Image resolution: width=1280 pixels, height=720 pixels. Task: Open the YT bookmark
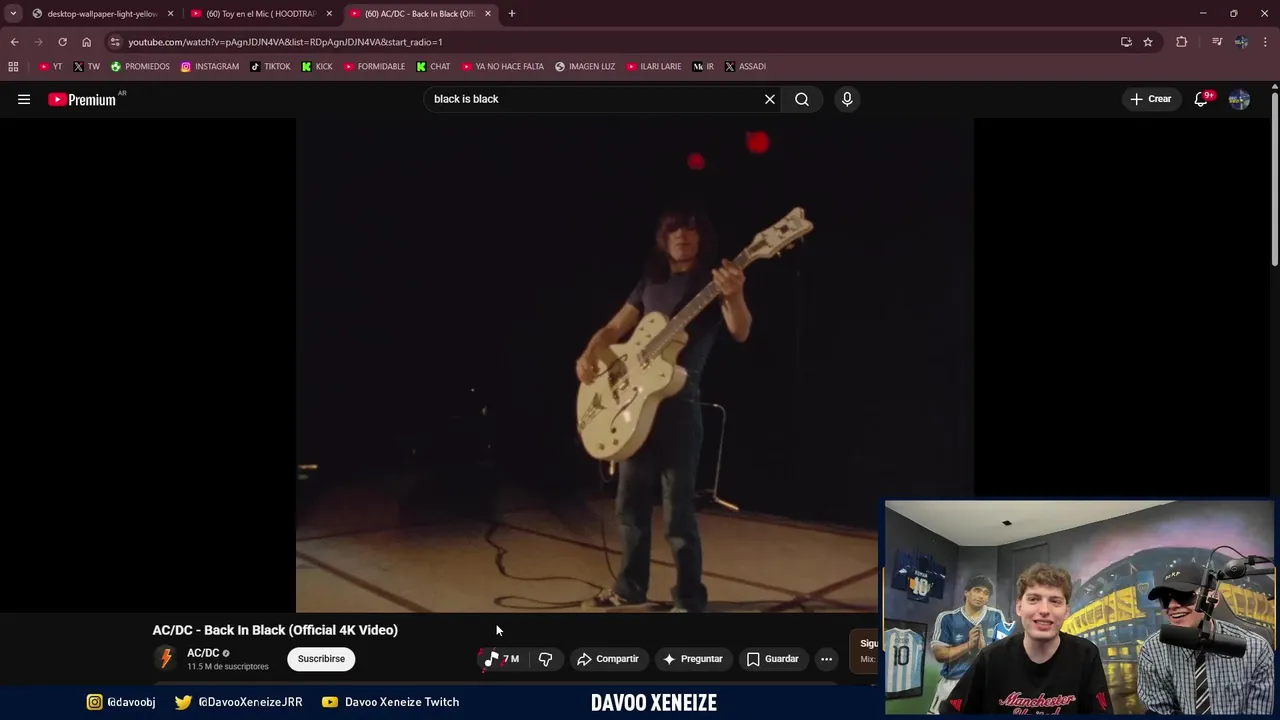[x=50, y=67]
